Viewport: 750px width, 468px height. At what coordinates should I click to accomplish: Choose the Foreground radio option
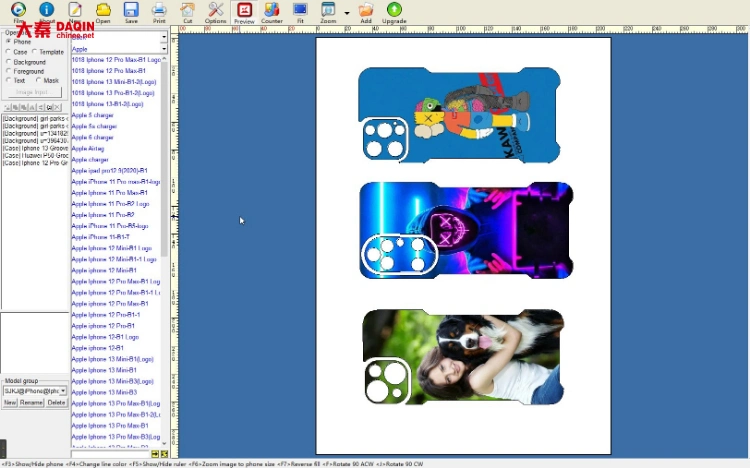(x=9, y=72)
